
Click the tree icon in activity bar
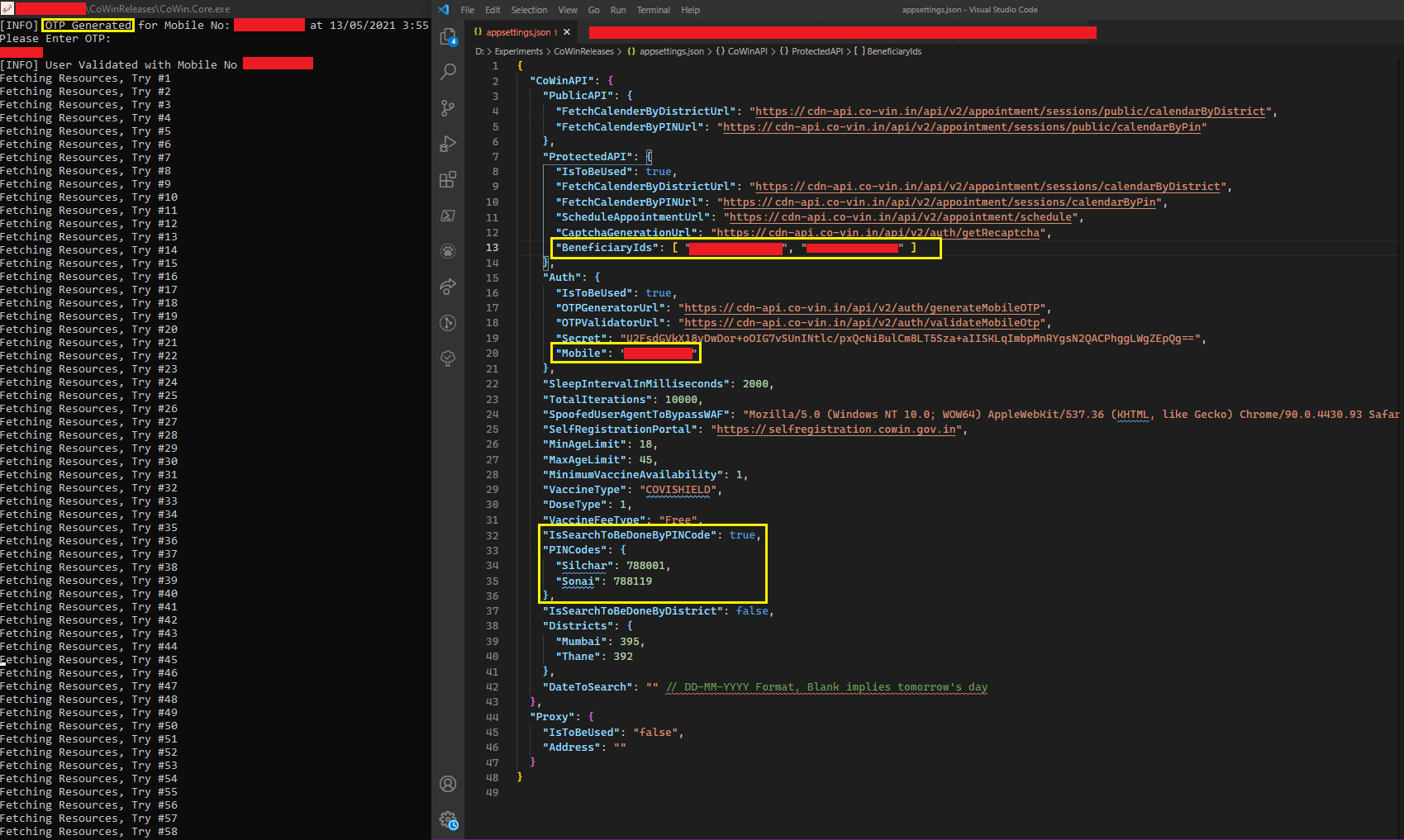(448, 358)
